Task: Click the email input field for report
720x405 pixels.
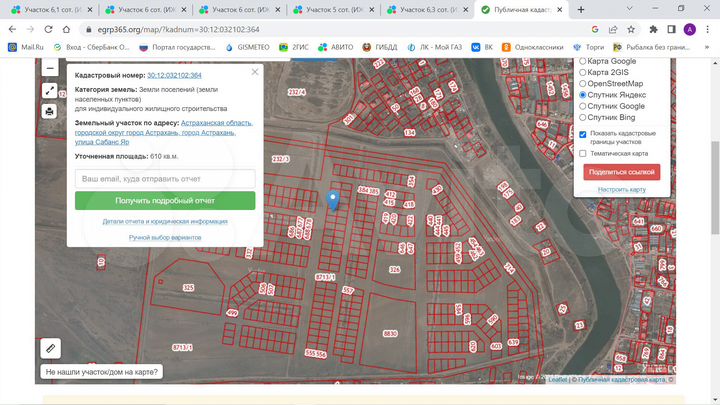Action: coord(165,178)
